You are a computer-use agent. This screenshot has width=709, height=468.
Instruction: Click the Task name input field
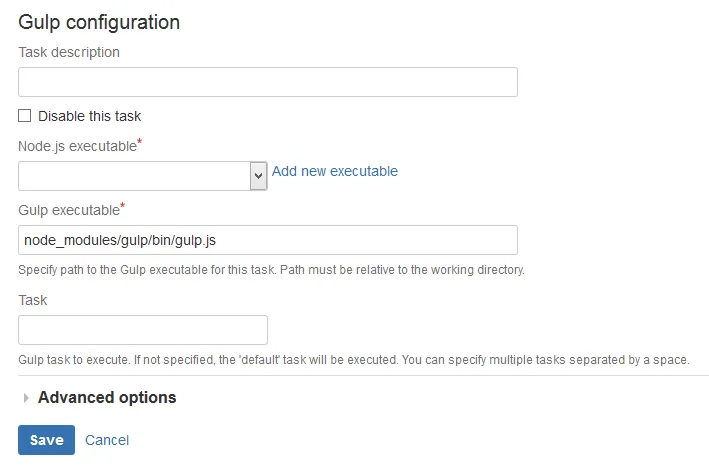click(x=143, y=330)
